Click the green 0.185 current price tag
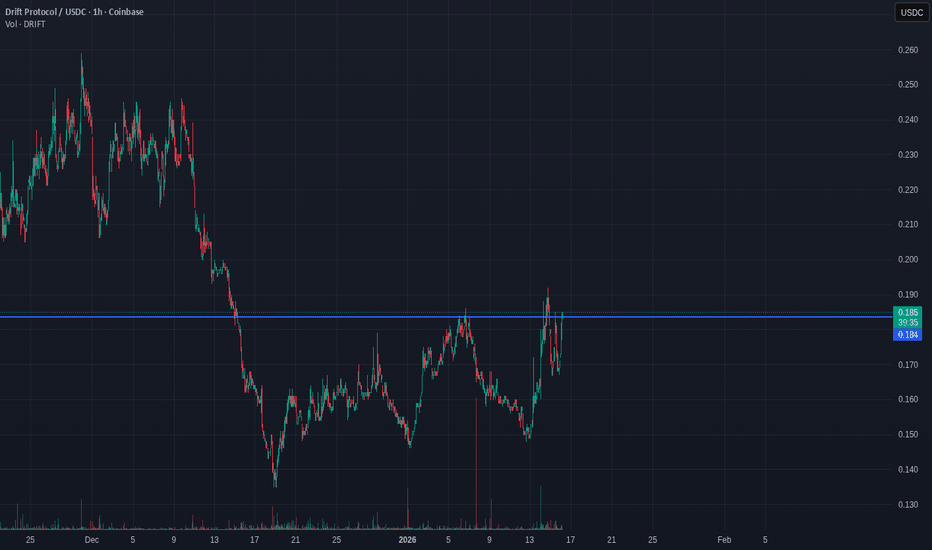 pyautogui.click(x=908, y=313)
